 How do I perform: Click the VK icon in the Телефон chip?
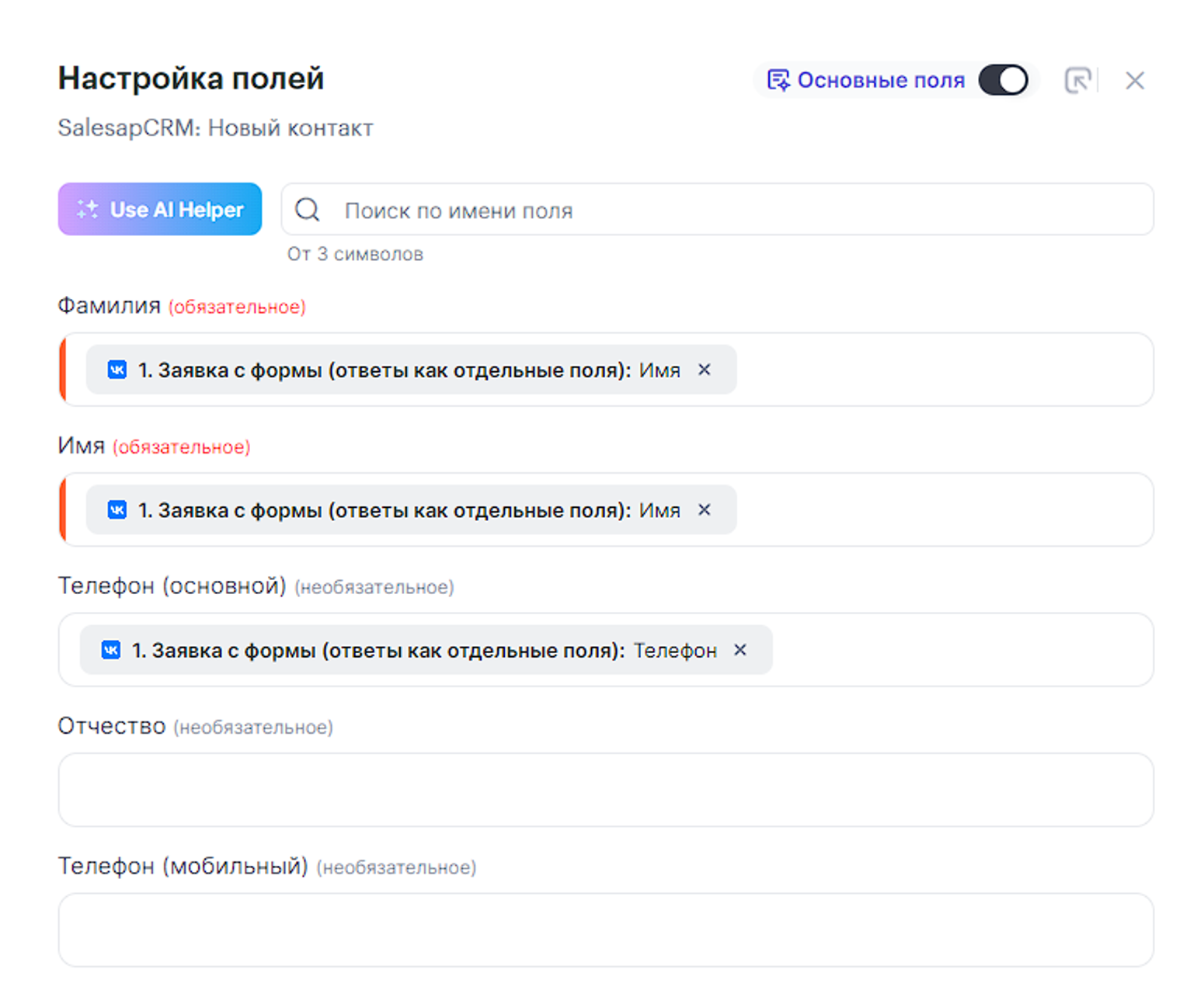pyautogui.click(x=111, y=650)
